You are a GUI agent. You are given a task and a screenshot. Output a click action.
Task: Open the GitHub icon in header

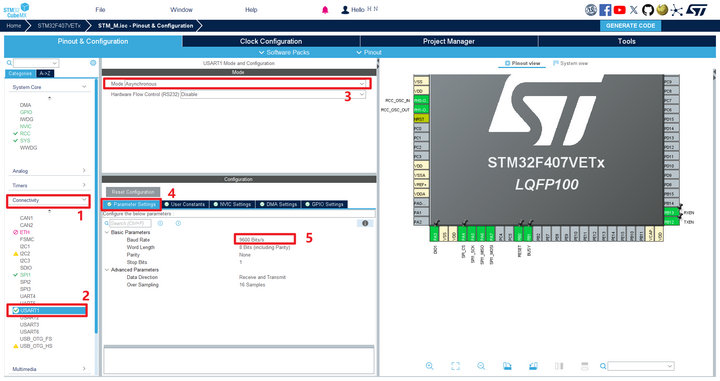(x=647, y=10)
